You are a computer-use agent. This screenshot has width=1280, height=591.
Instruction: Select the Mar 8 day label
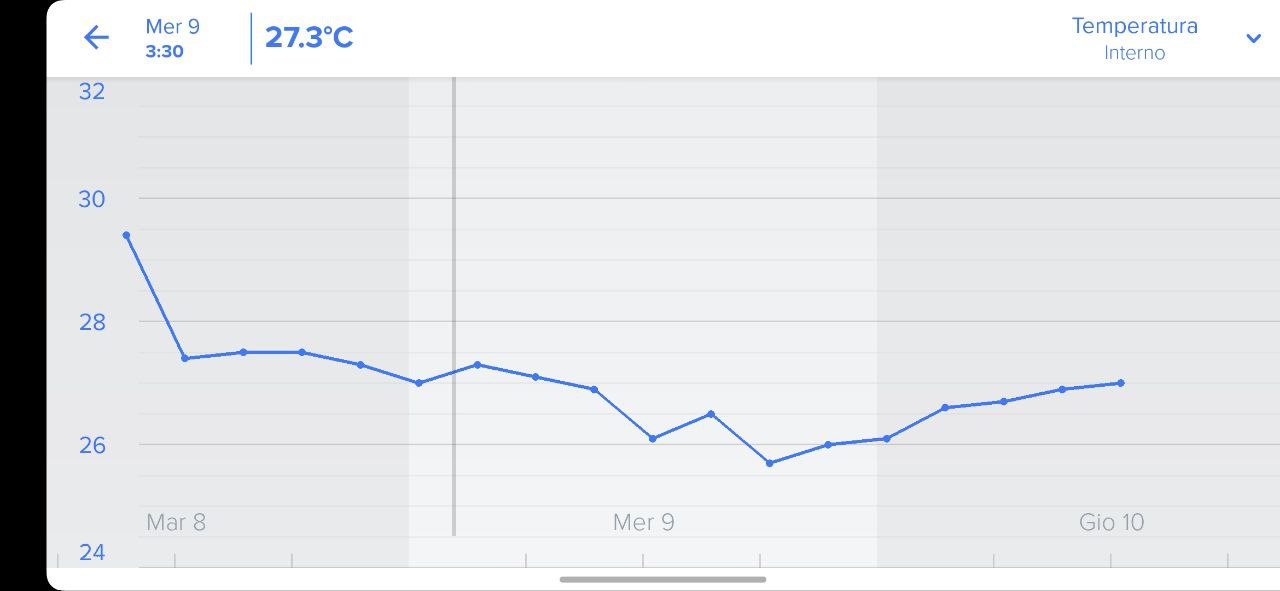[x=176, y=522]
